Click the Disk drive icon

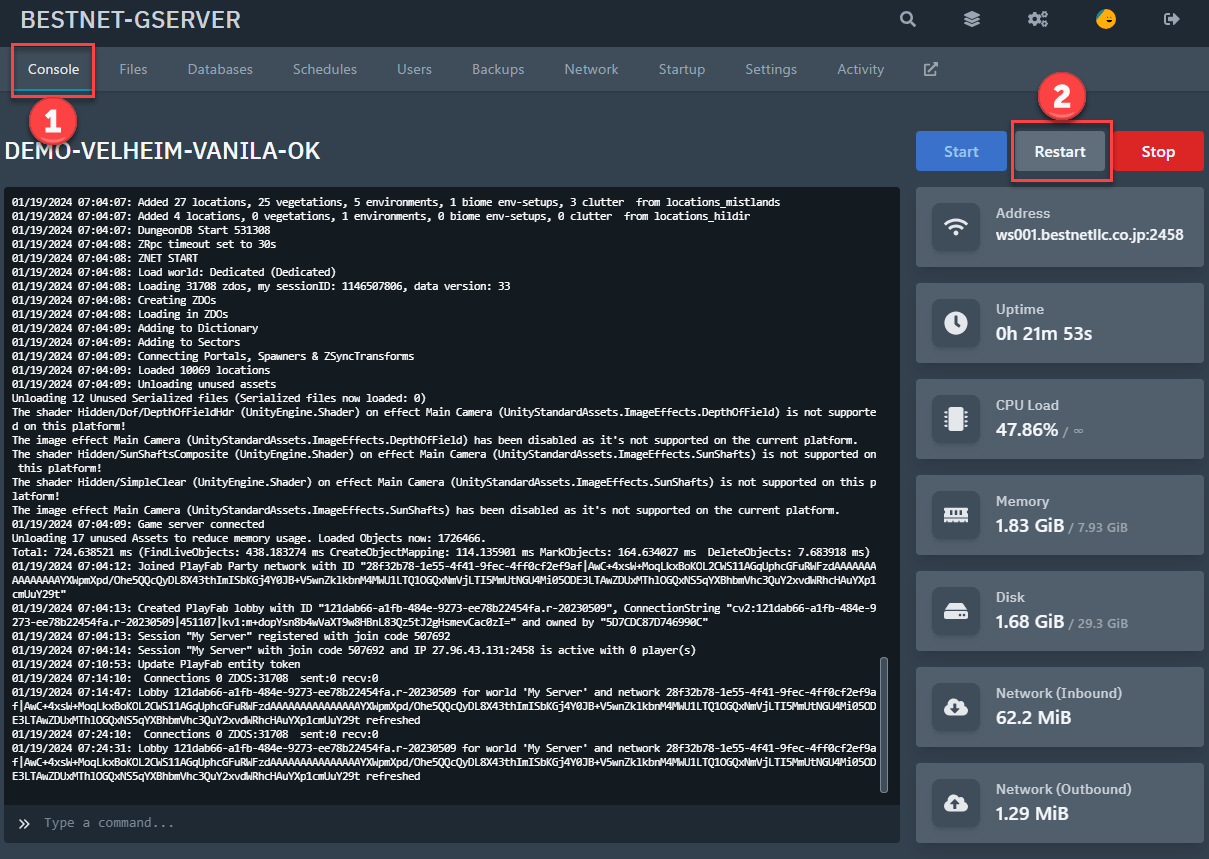[956, 610]
